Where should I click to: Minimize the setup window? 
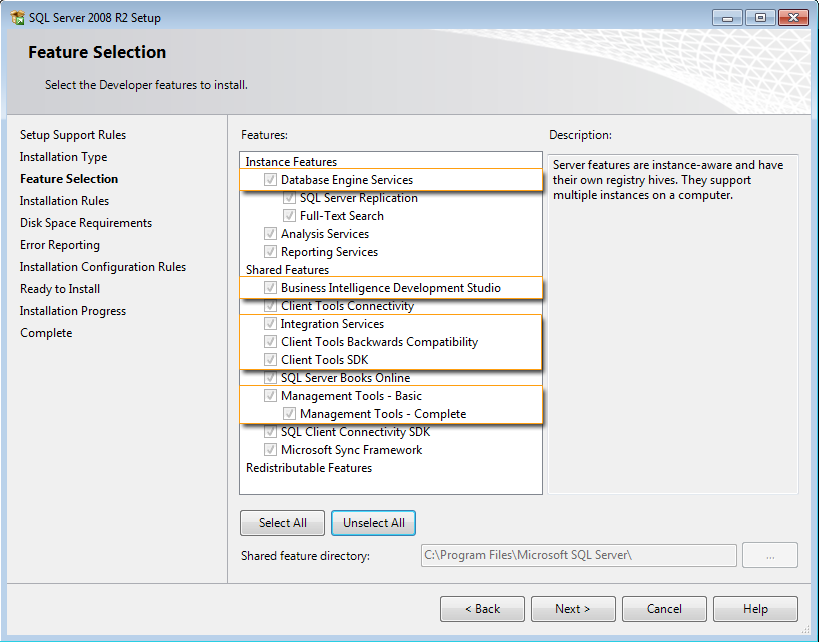click(x=727, y=18)
